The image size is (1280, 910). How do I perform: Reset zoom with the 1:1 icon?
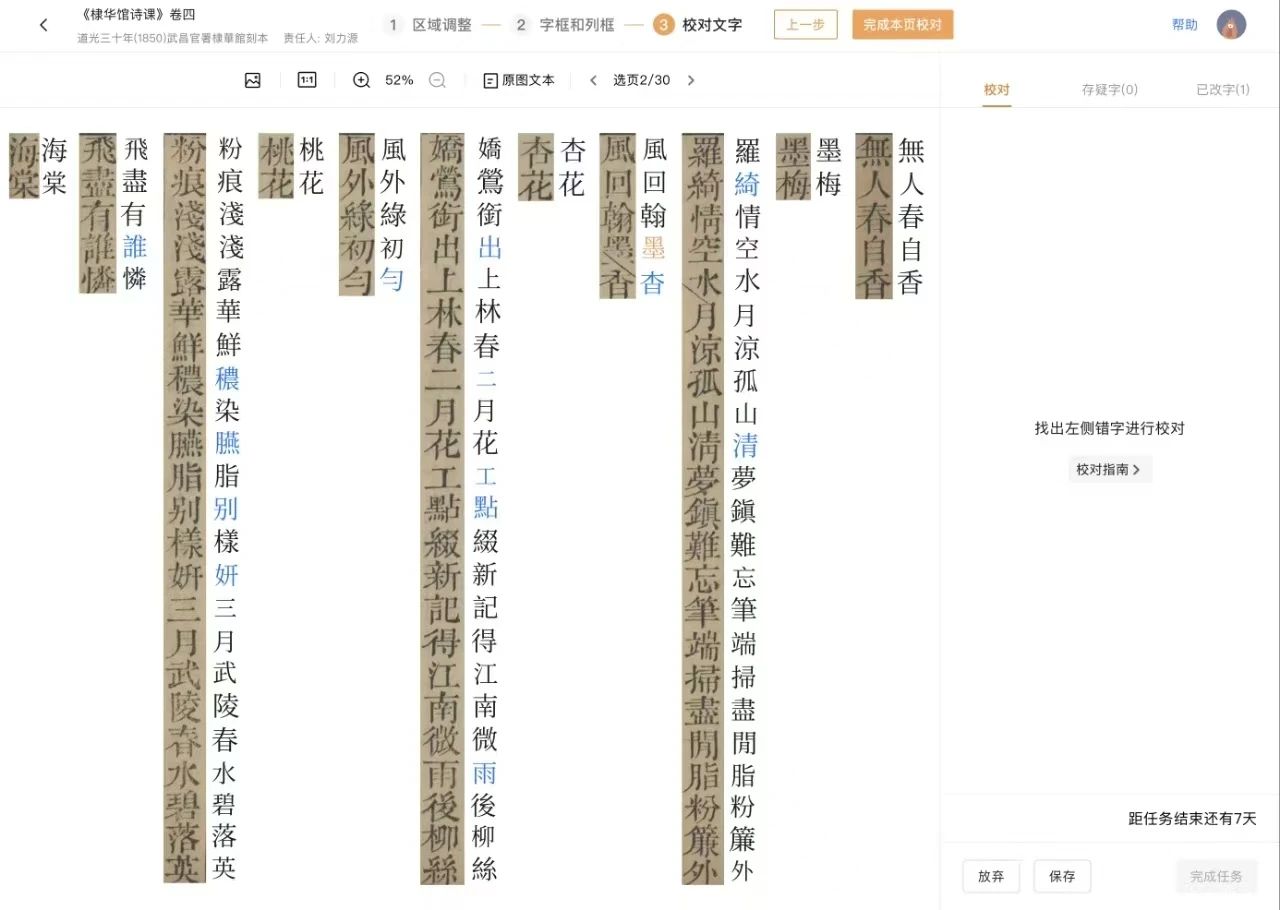[x=307, y=80]
